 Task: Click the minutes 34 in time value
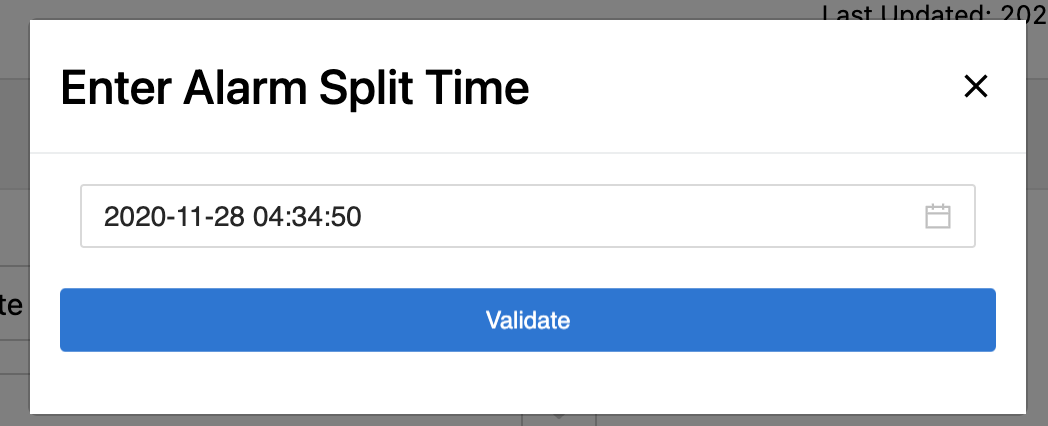307,217
